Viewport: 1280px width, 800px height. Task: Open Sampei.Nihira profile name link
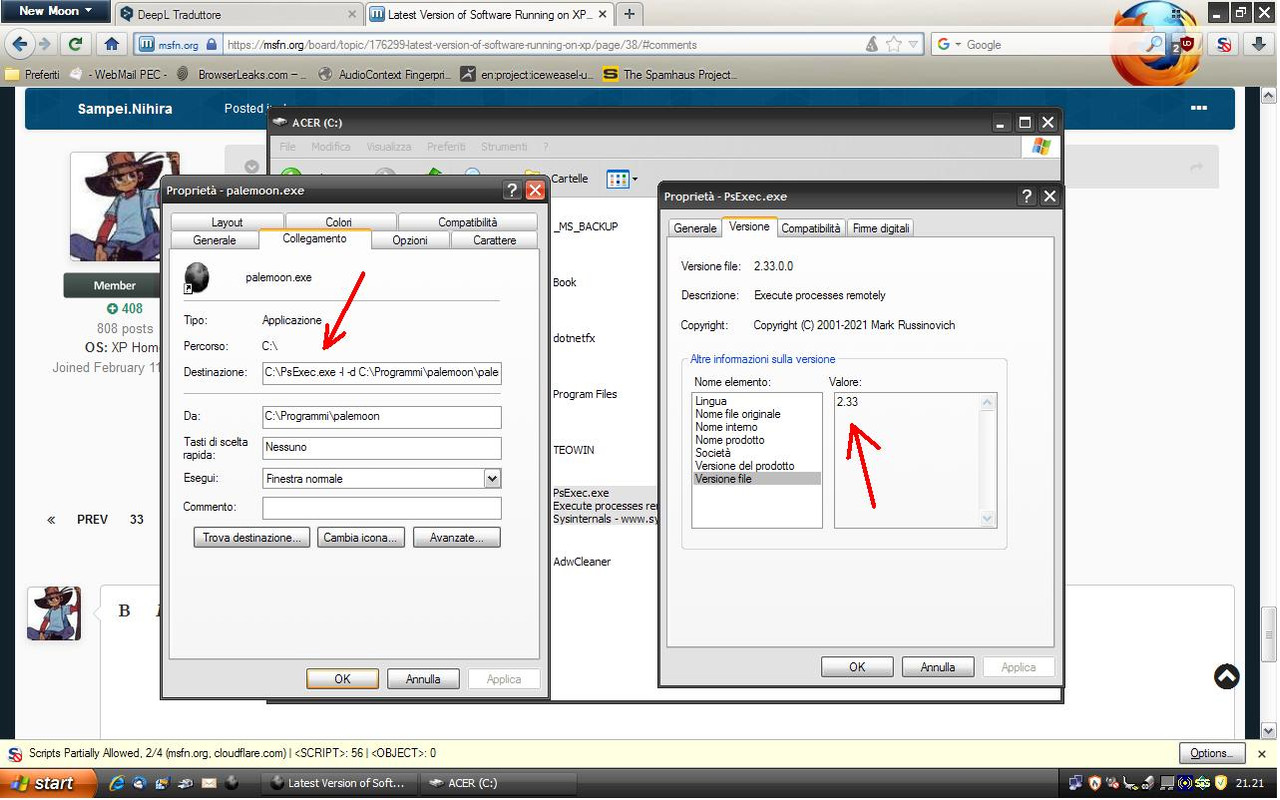(x=124, y=108)
